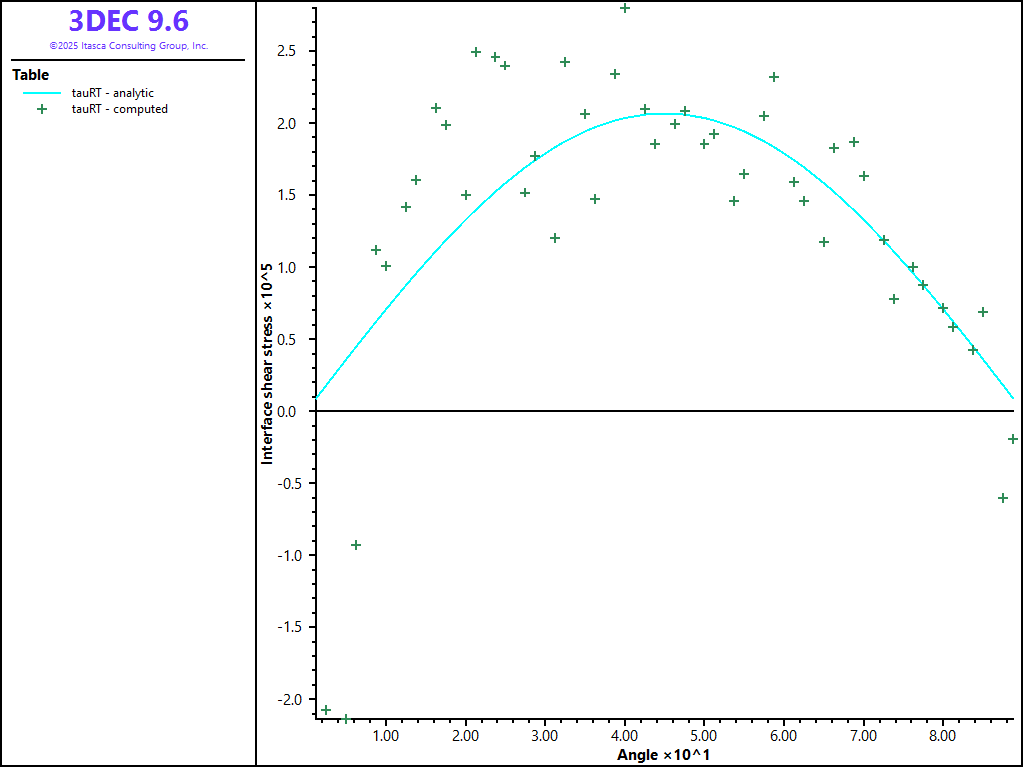Click the "Table" legend heading
This screenshot has width=1024, height=768.
click(x=30, y=75)
